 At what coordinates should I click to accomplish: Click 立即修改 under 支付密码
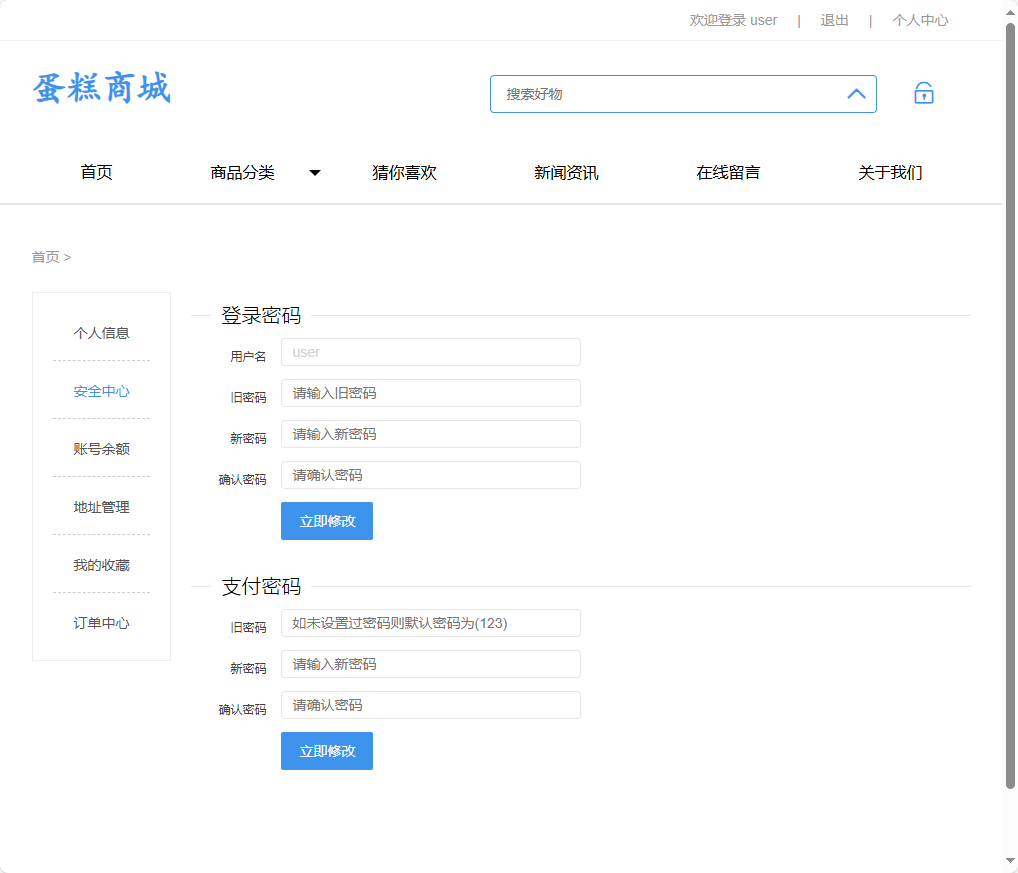tap(326, 750)
